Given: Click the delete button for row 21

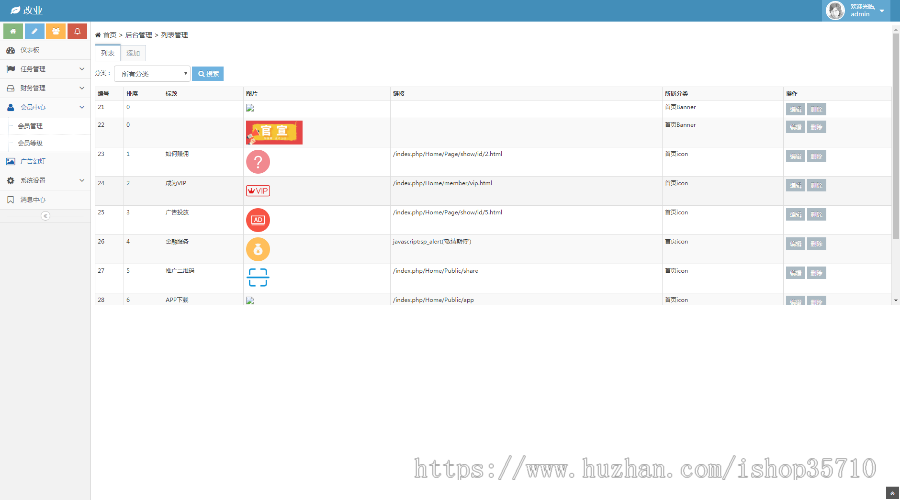Looking at the screenshot, I should coord(816,109).
